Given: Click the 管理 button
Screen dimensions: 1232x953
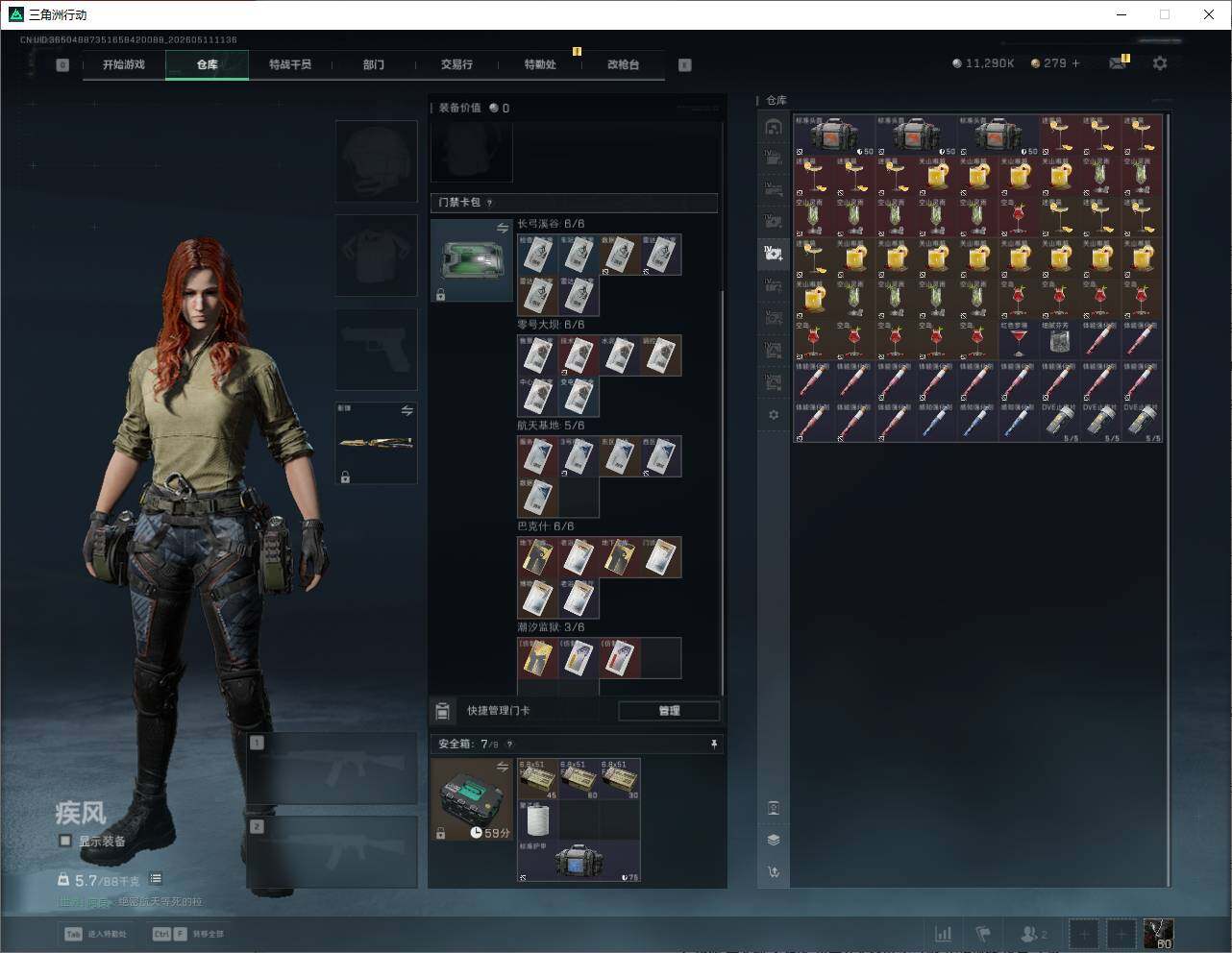Looking at the screenshot, I should pos(669,711).
